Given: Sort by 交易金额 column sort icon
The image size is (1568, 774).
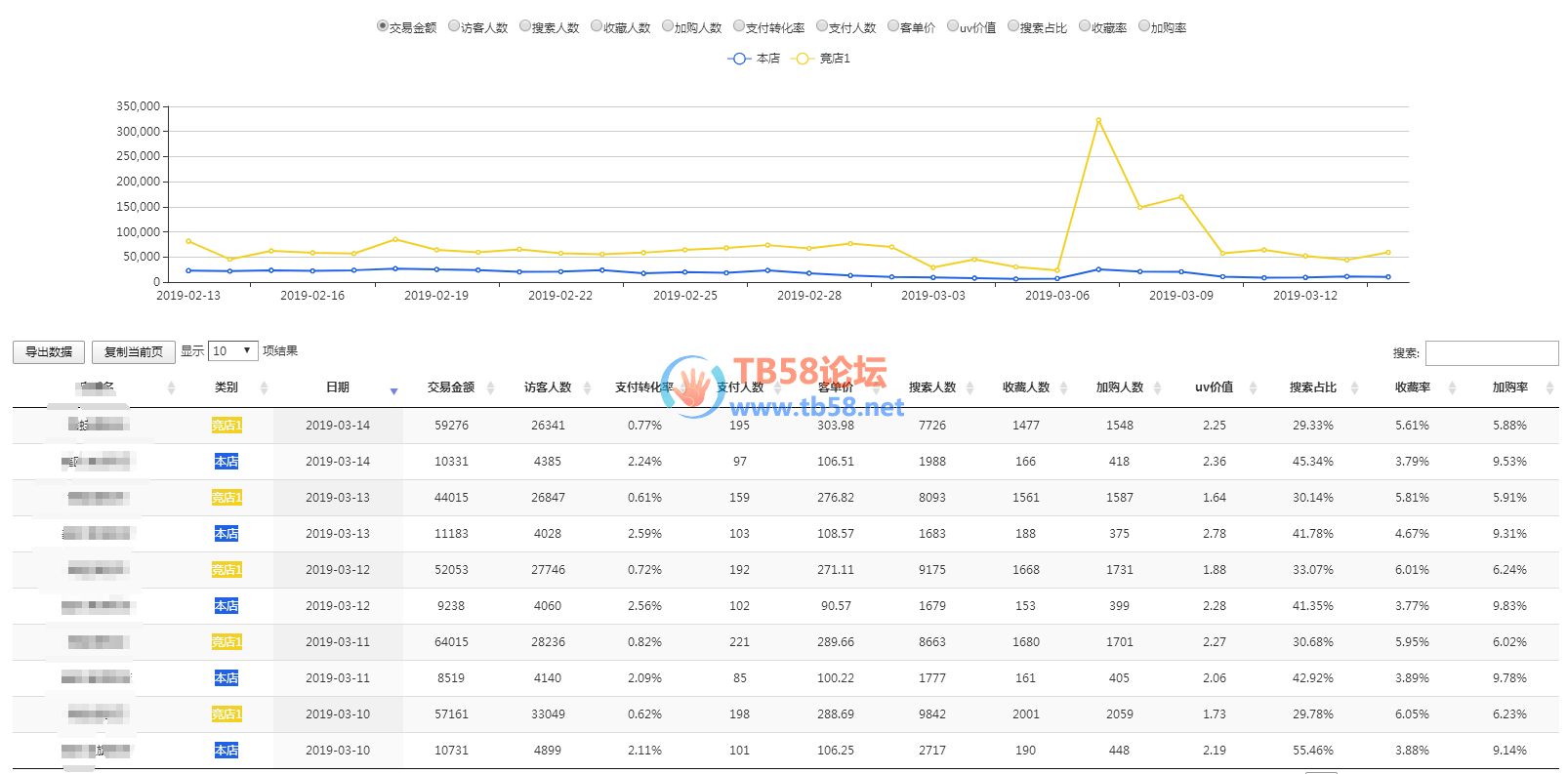Looking at the screenshot, I should (x=490, y=388).
